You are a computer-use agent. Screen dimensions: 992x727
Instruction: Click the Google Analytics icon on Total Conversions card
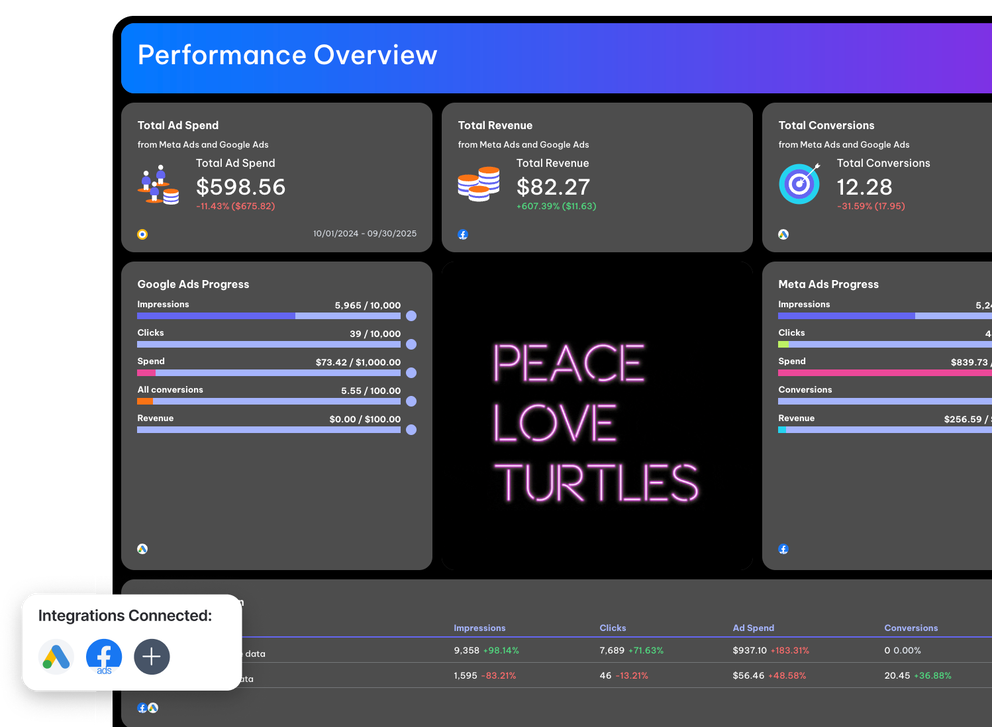(x=783, y=233)
